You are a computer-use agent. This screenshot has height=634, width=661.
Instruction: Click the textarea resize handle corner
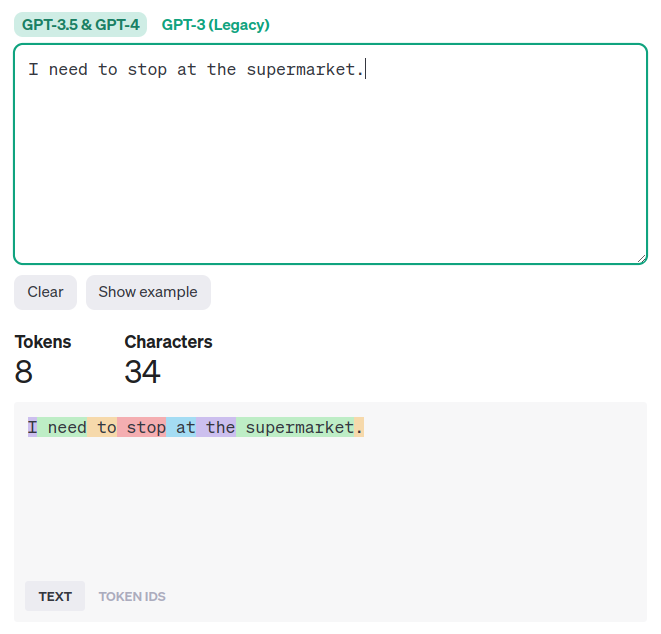coord(641,259)
